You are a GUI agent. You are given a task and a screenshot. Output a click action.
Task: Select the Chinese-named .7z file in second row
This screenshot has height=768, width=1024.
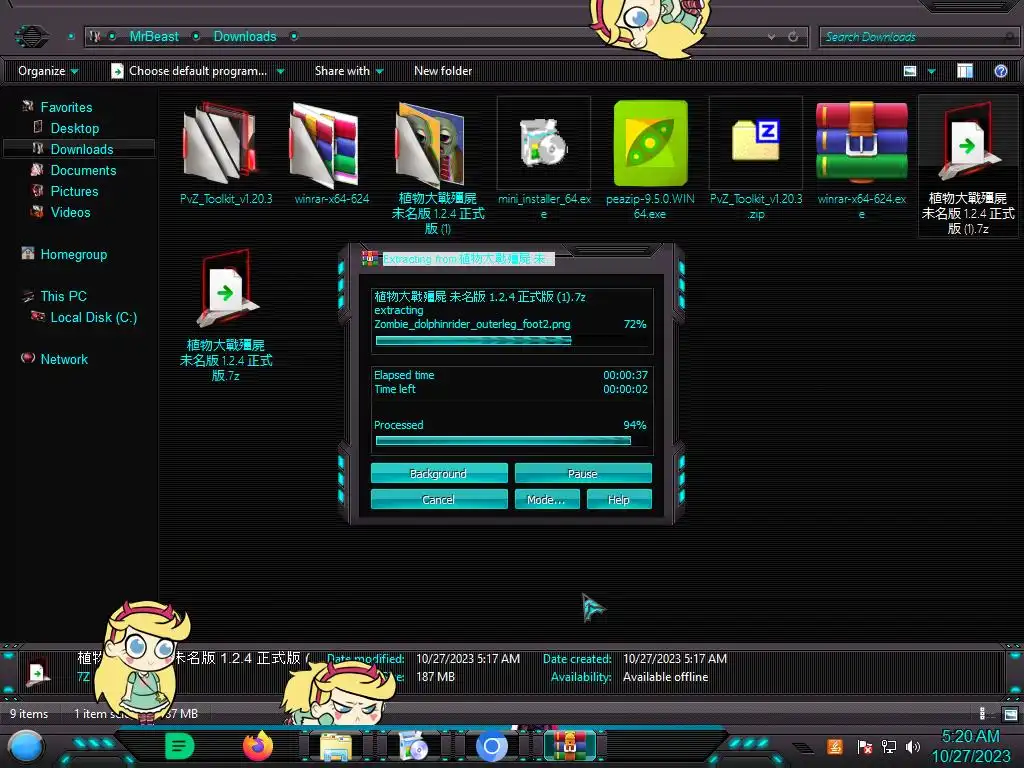(226, 313)
